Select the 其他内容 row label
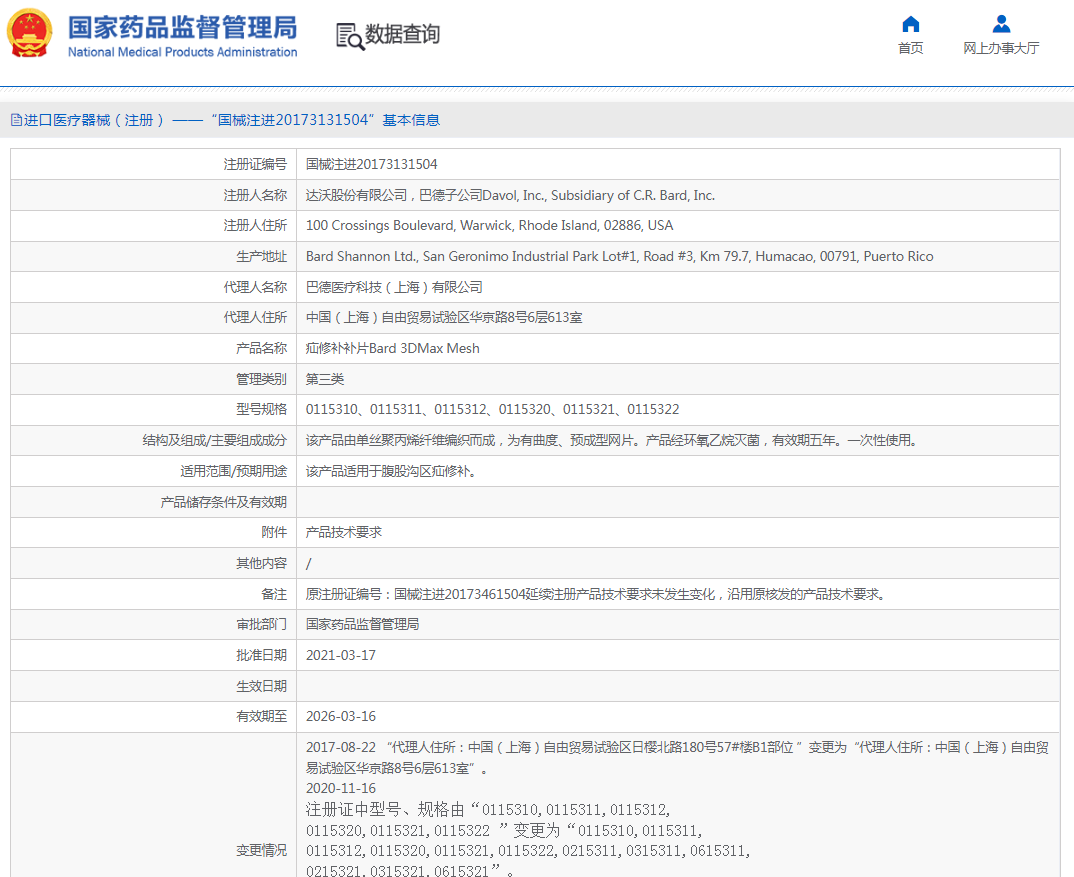 261,563
